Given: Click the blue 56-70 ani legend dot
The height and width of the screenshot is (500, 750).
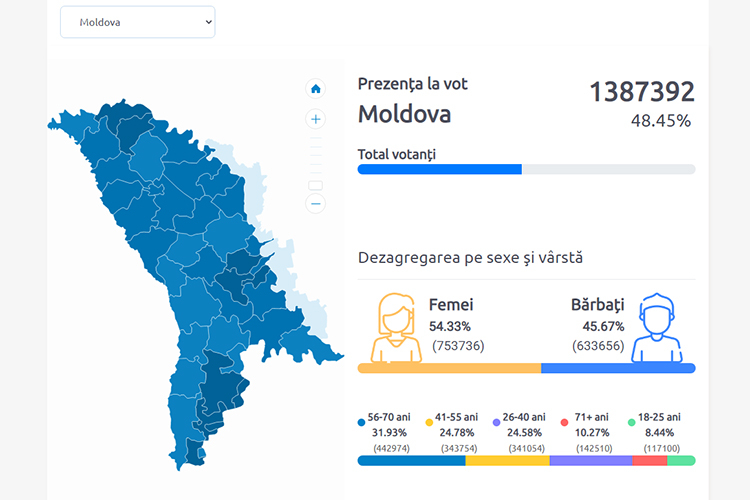Looking at the screenshot, I should click(x=361, y=423).
